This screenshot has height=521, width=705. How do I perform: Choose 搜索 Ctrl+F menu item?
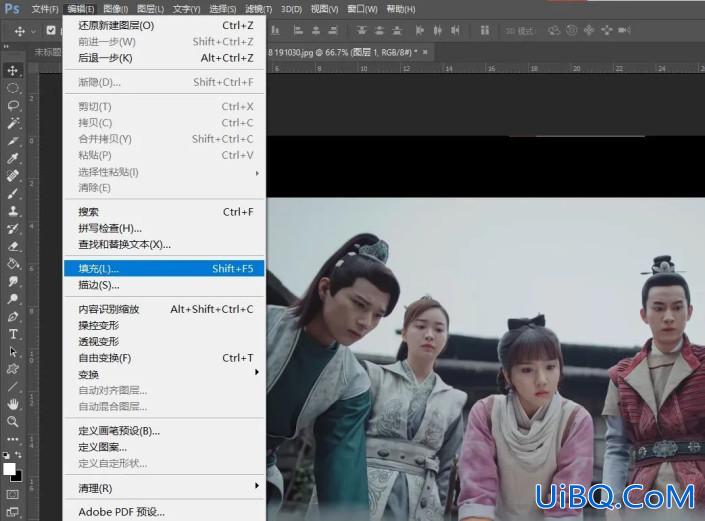tap(164, 212)
